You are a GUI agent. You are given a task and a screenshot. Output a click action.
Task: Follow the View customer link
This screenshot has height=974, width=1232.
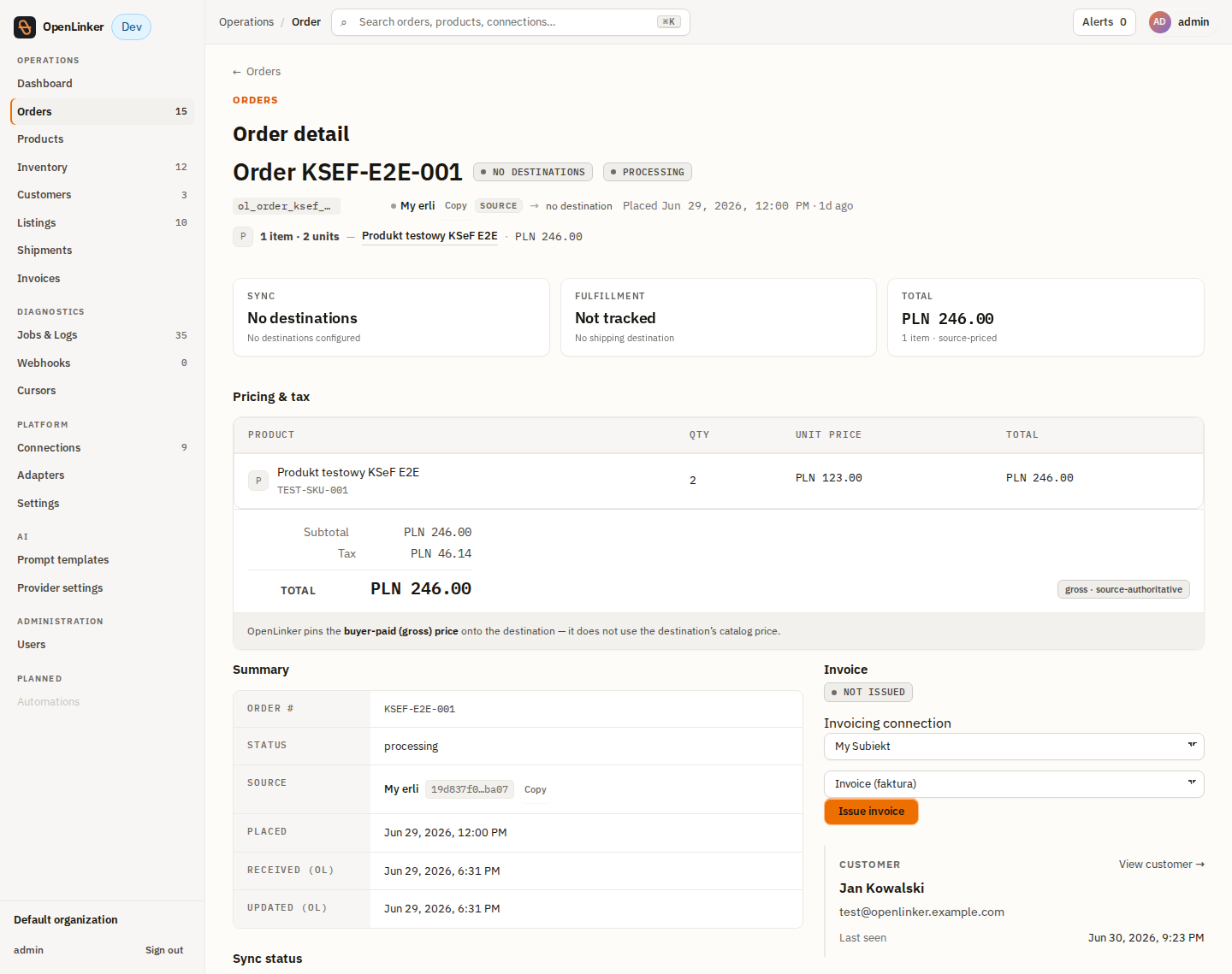coord(1161,865)
